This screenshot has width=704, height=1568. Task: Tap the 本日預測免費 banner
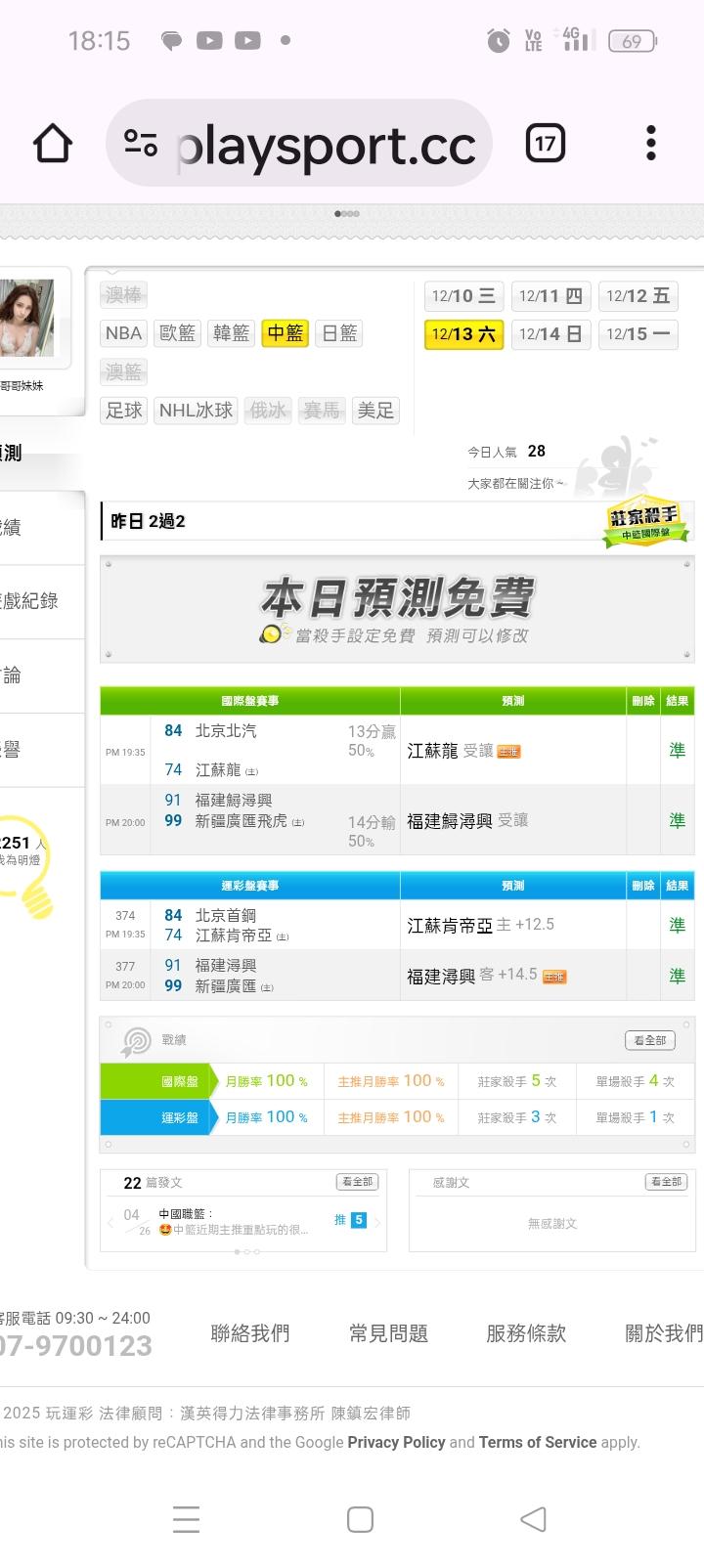(x=397, y=610)
